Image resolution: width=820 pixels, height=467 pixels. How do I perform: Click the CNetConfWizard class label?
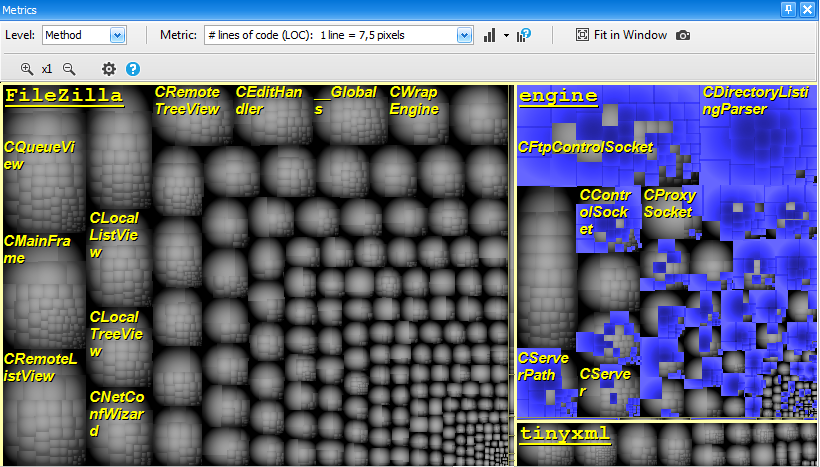click(x=117, y=414)
